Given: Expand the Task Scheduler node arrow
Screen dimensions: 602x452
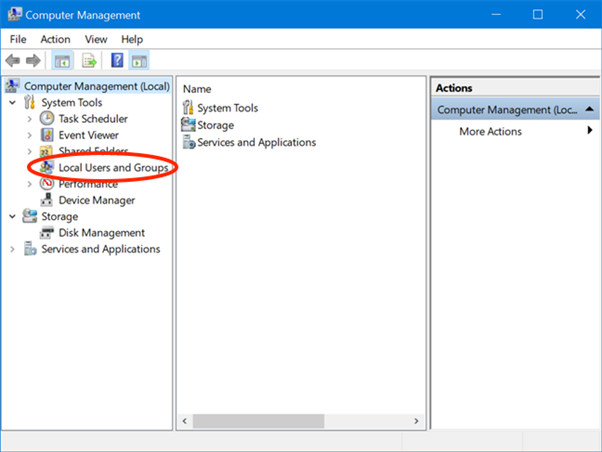Looking at the screenshot, I should [30, 118].
